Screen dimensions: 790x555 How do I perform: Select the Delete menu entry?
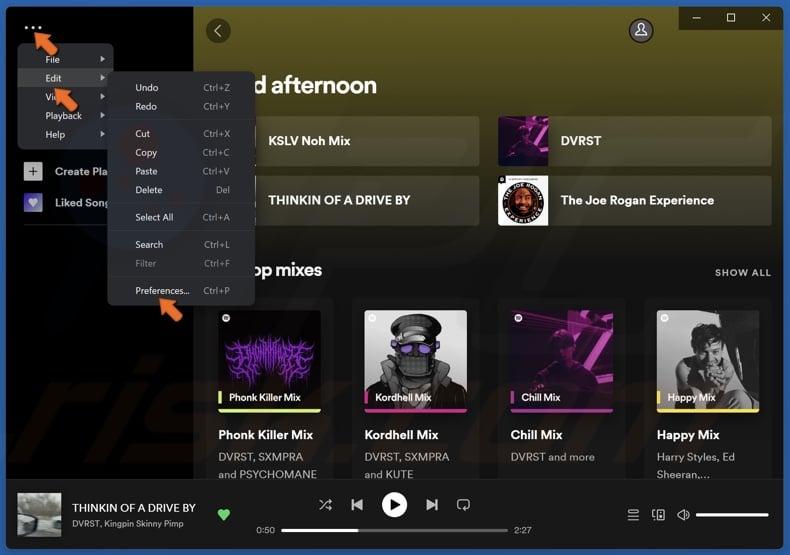tap(182, 190)
